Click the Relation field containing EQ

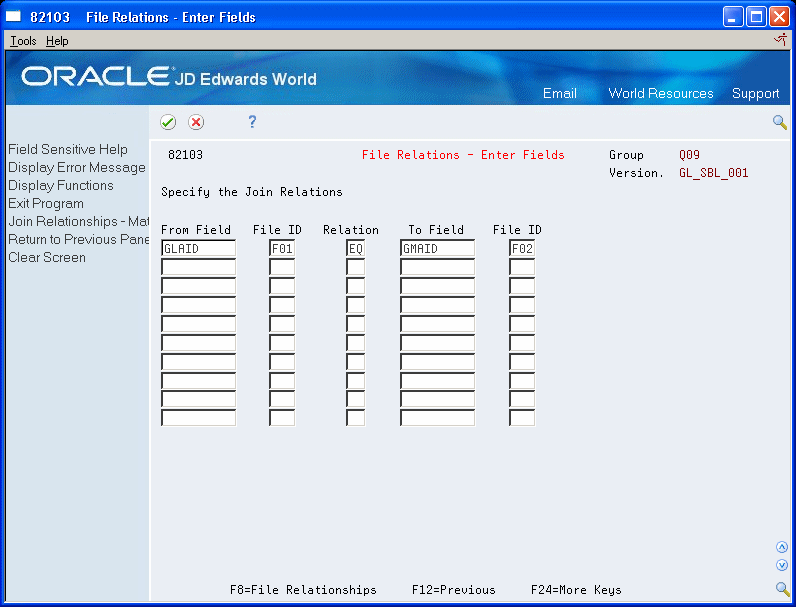pyautogui.click(x=356, y=249)
